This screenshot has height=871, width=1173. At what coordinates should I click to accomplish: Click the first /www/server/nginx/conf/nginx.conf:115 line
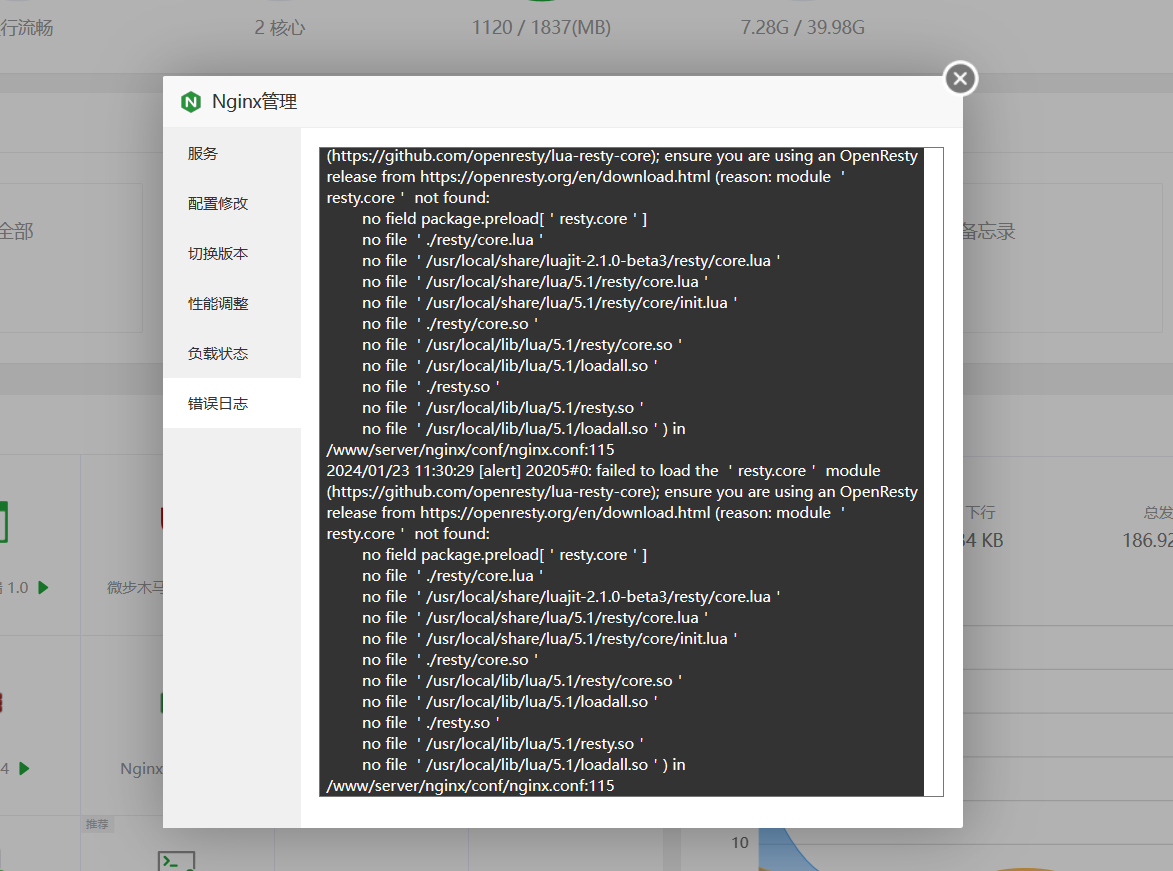(x=471, y=450)
